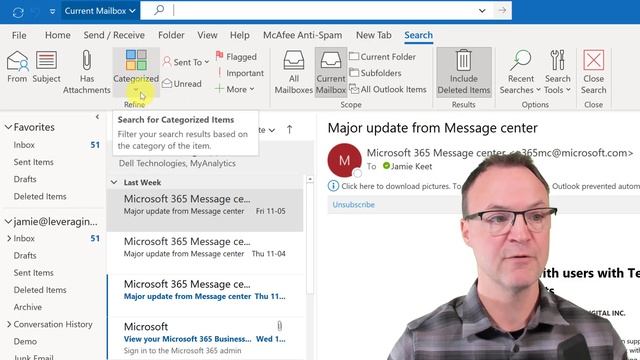Screen dimensions: 640x360
Task: Open the McAfee Anti-Spam tab
Action: (x=302, y=36)
